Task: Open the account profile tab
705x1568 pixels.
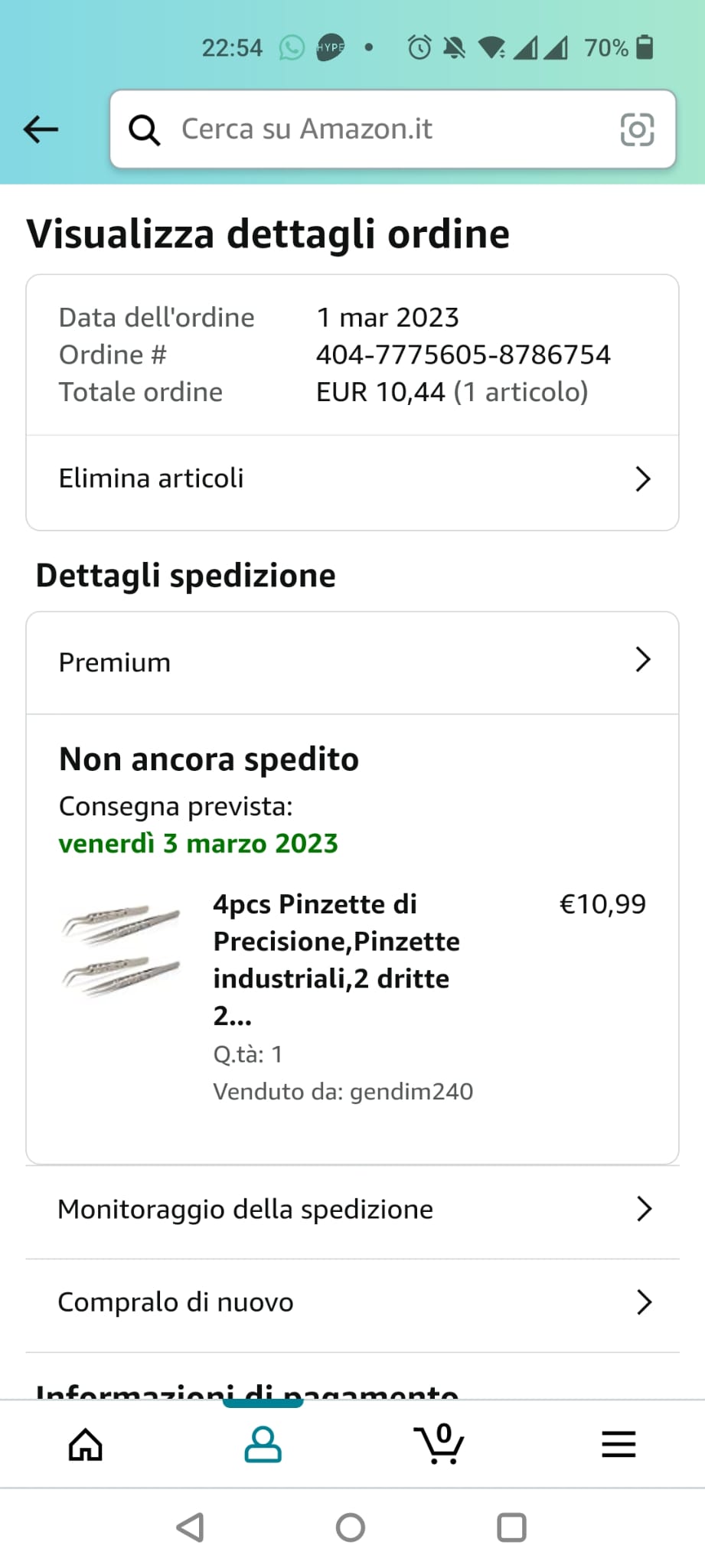Action: [x=263, y=1445]
